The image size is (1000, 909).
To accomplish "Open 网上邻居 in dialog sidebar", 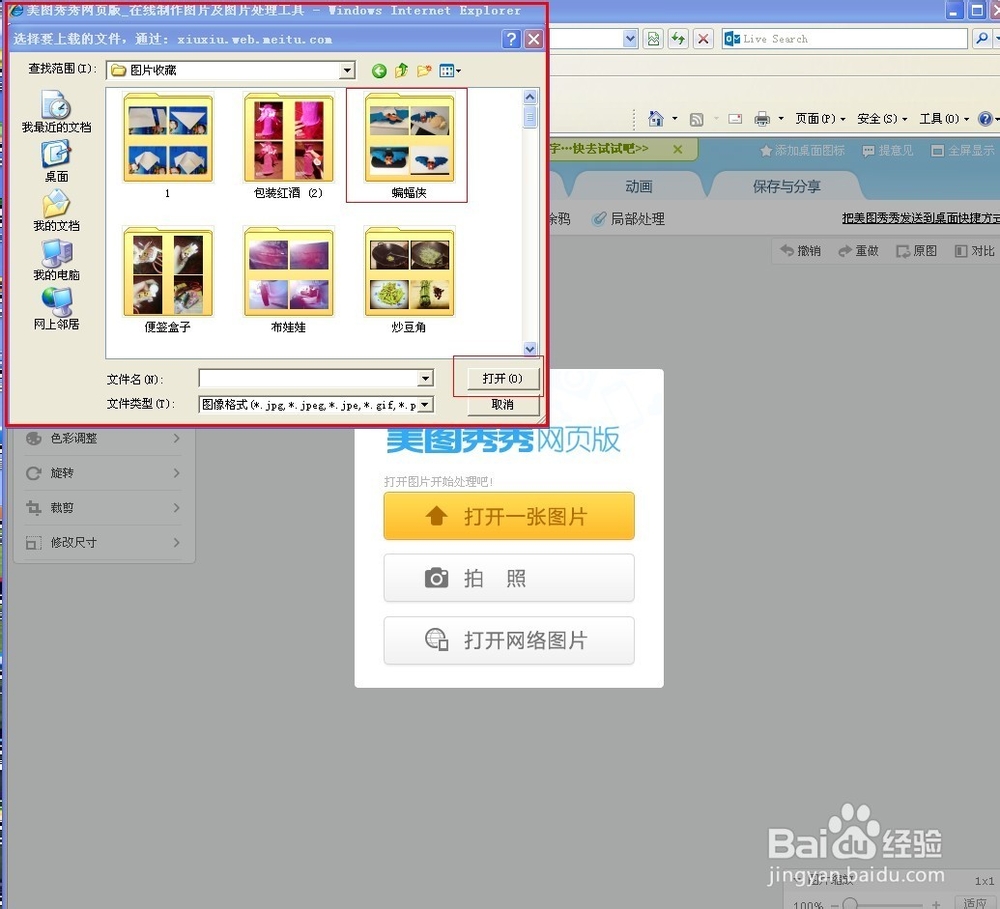I will [56, 309].
